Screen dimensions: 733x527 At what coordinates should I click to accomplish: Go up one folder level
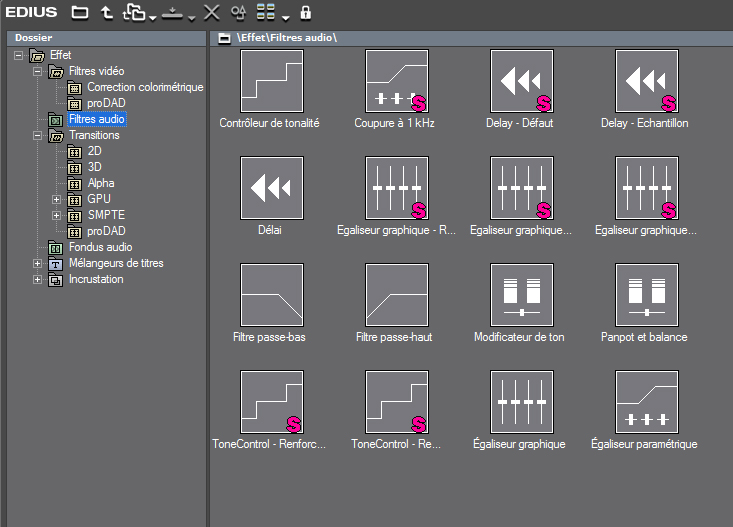[107, 13]
